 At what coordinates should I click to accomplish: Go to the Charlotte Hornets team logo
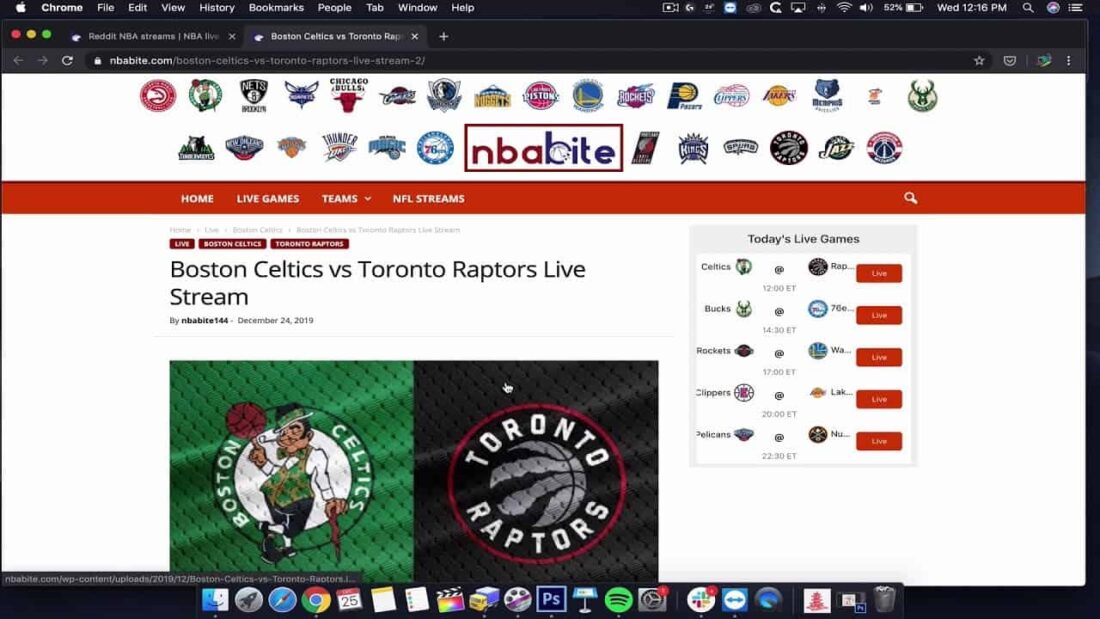[302, 94]
